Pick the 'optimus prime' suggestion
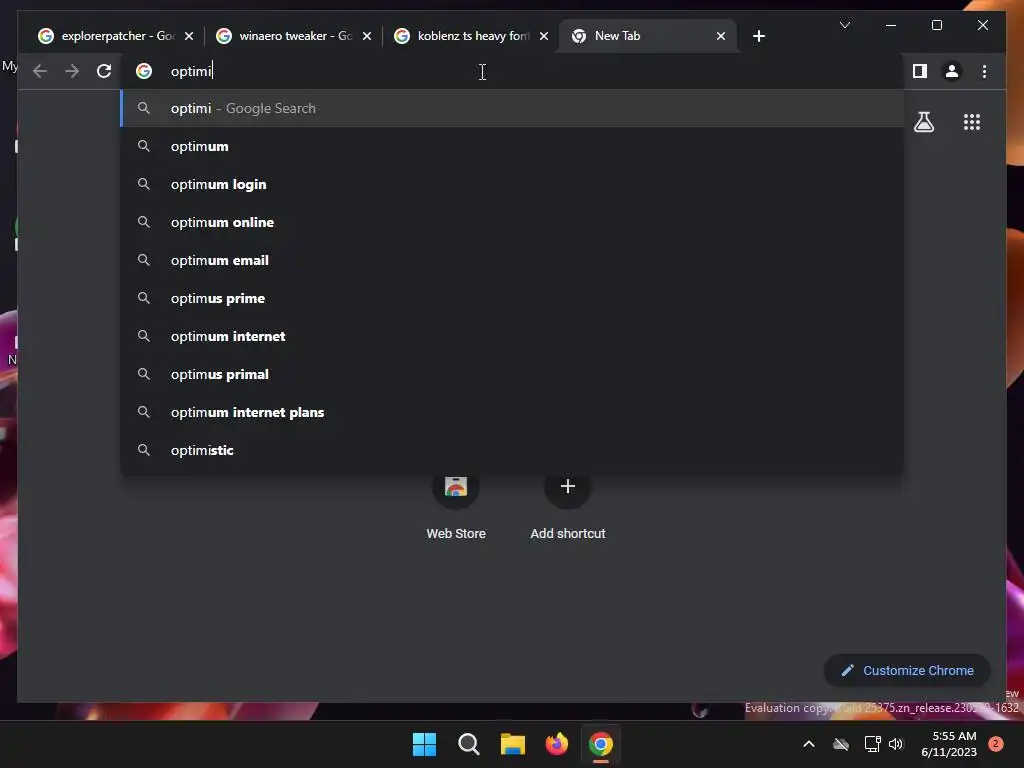Image resolution: width=1024 pixels, height=768 pixels. [x=512, y=298]
